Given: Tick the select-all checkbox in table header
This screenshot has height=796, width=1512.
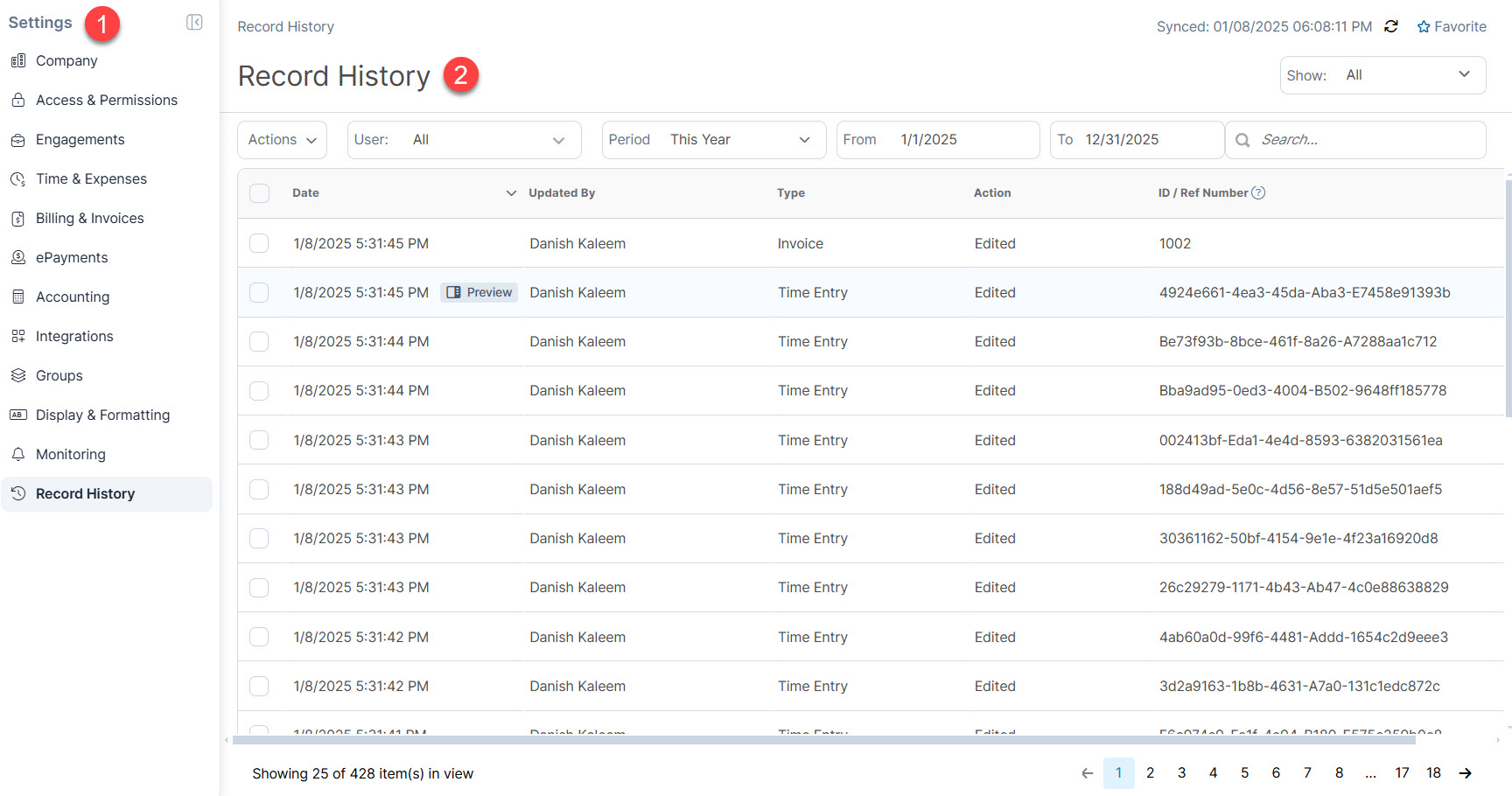Looking at the screenshot, I should tap(260, 193).
